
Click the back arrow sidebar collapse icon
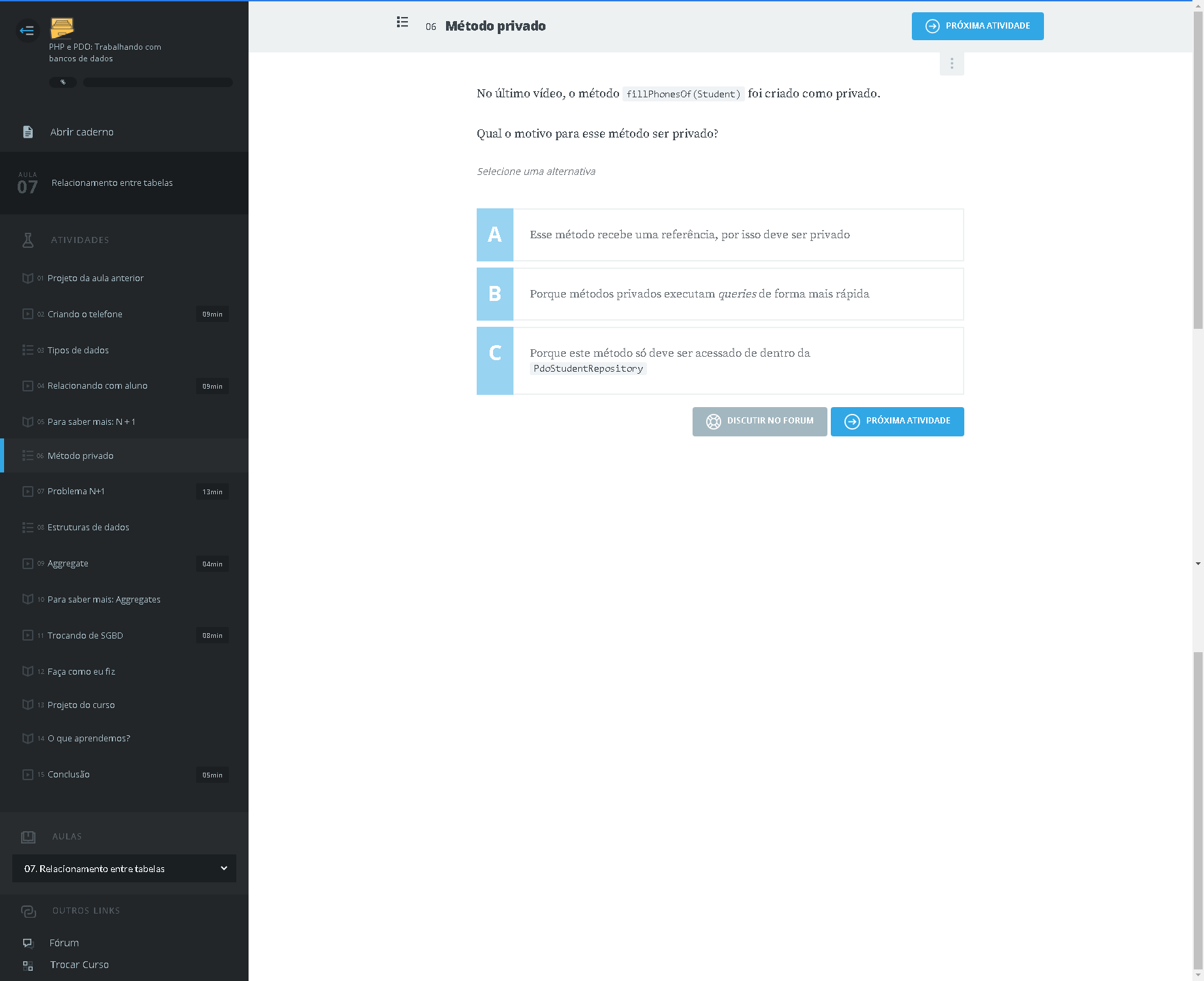tap(27, 30)
